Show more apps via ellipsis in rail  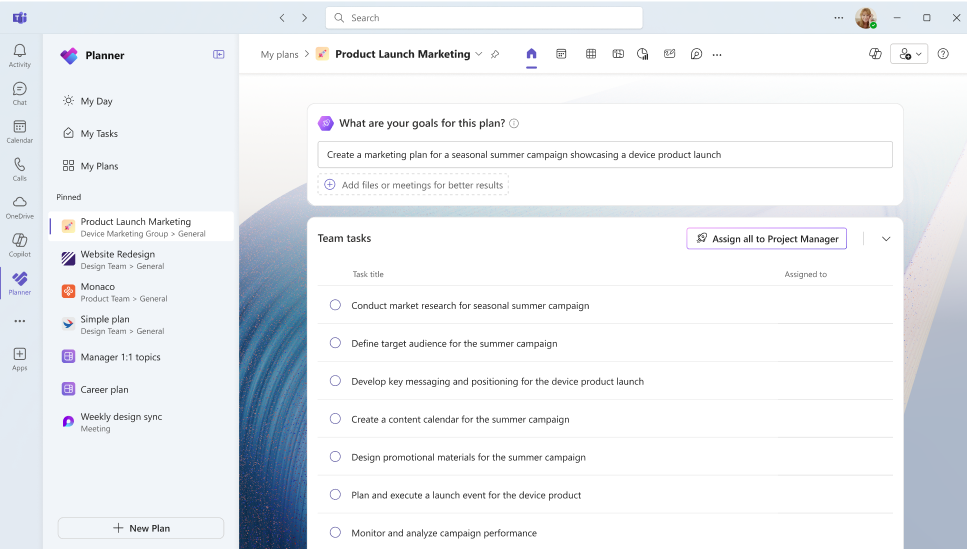click(x=20, y=321)
